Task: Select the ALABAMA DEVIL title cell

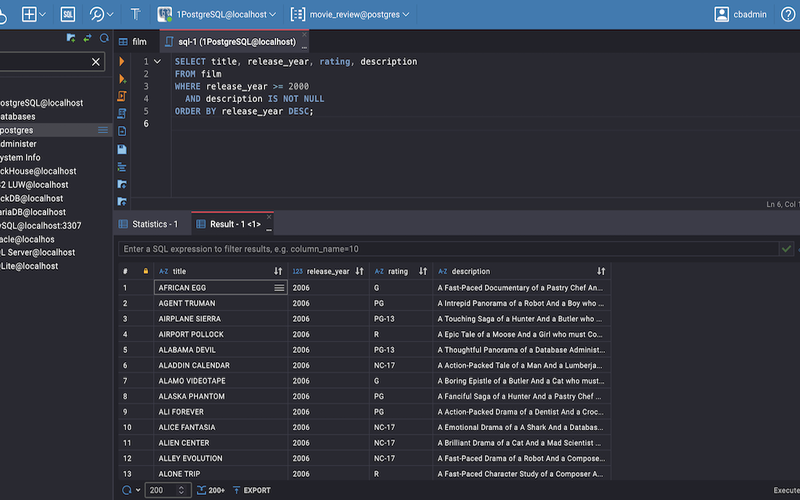Action: click(221, 350)
